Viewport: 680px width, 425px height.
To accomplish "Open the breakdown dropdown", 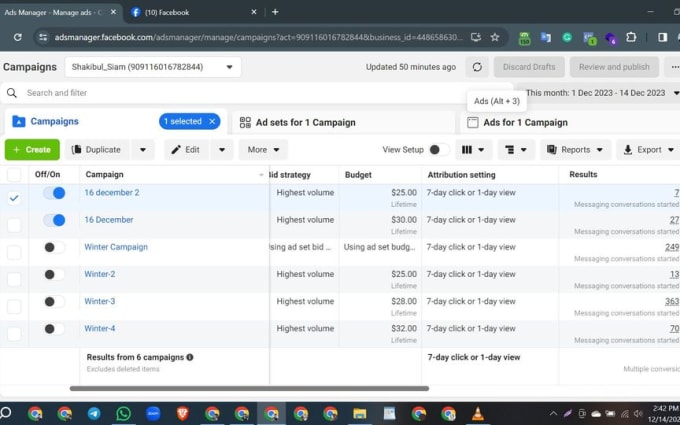I will pyautogui.click(x=516, y=150).
